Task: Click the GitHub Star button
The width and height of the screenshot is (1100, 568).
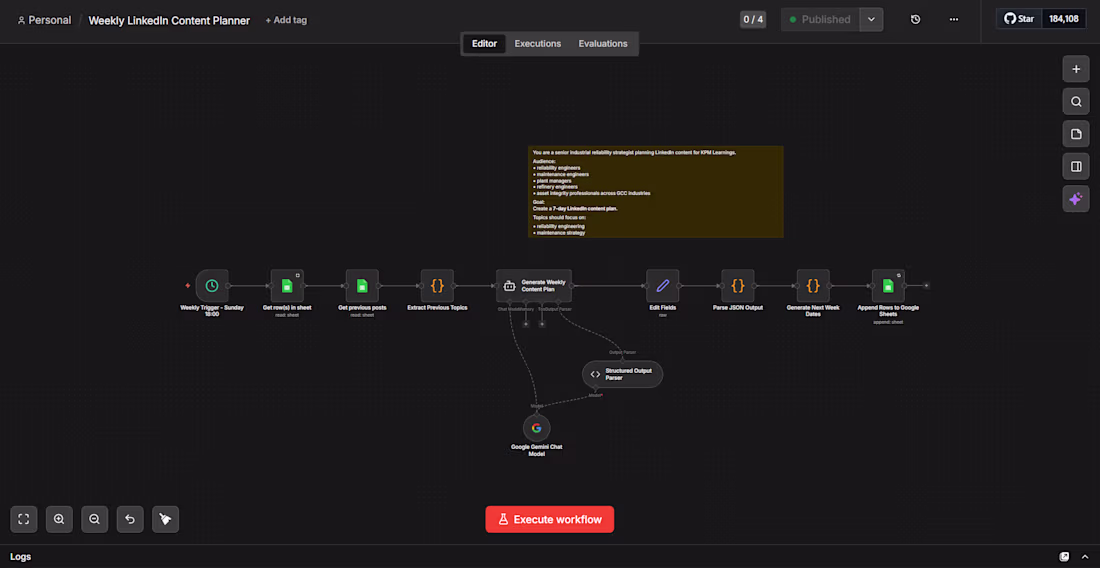Action: pos(1019,19)
